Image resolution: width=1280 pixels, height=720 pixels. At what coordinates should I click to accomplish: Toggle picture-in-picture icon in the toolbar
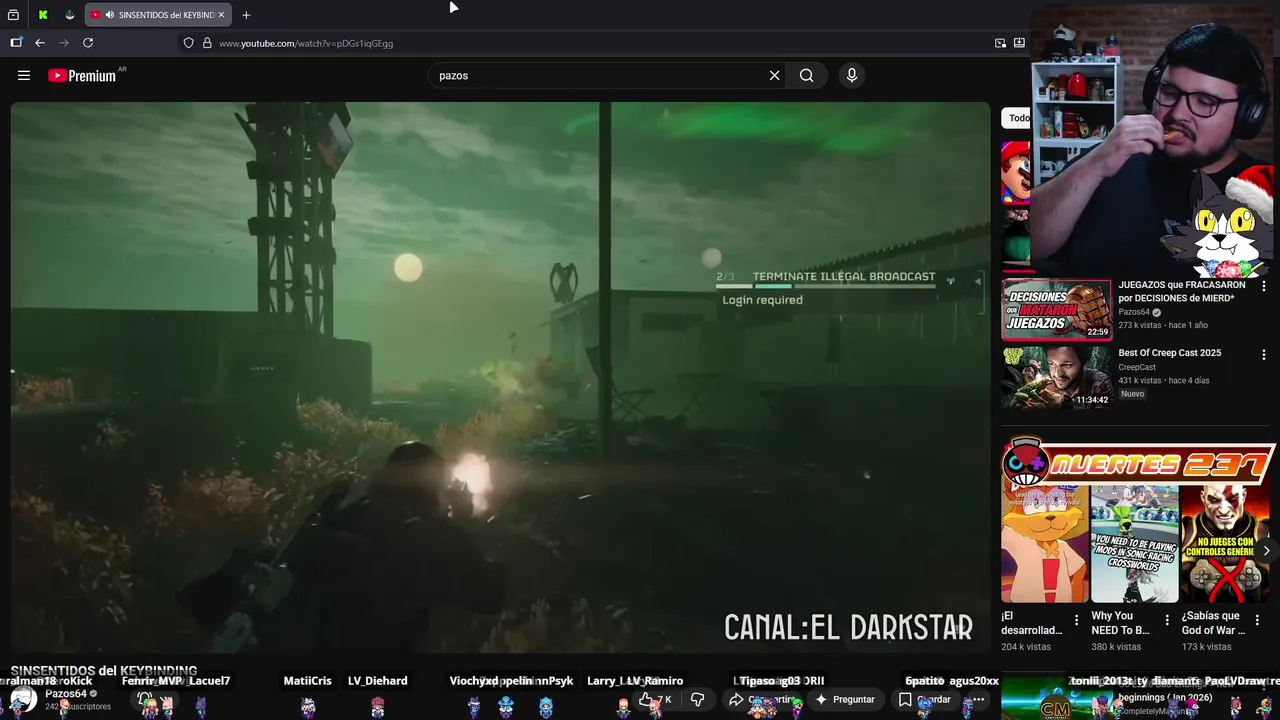pyautogui.click(x=1000, y=43)
